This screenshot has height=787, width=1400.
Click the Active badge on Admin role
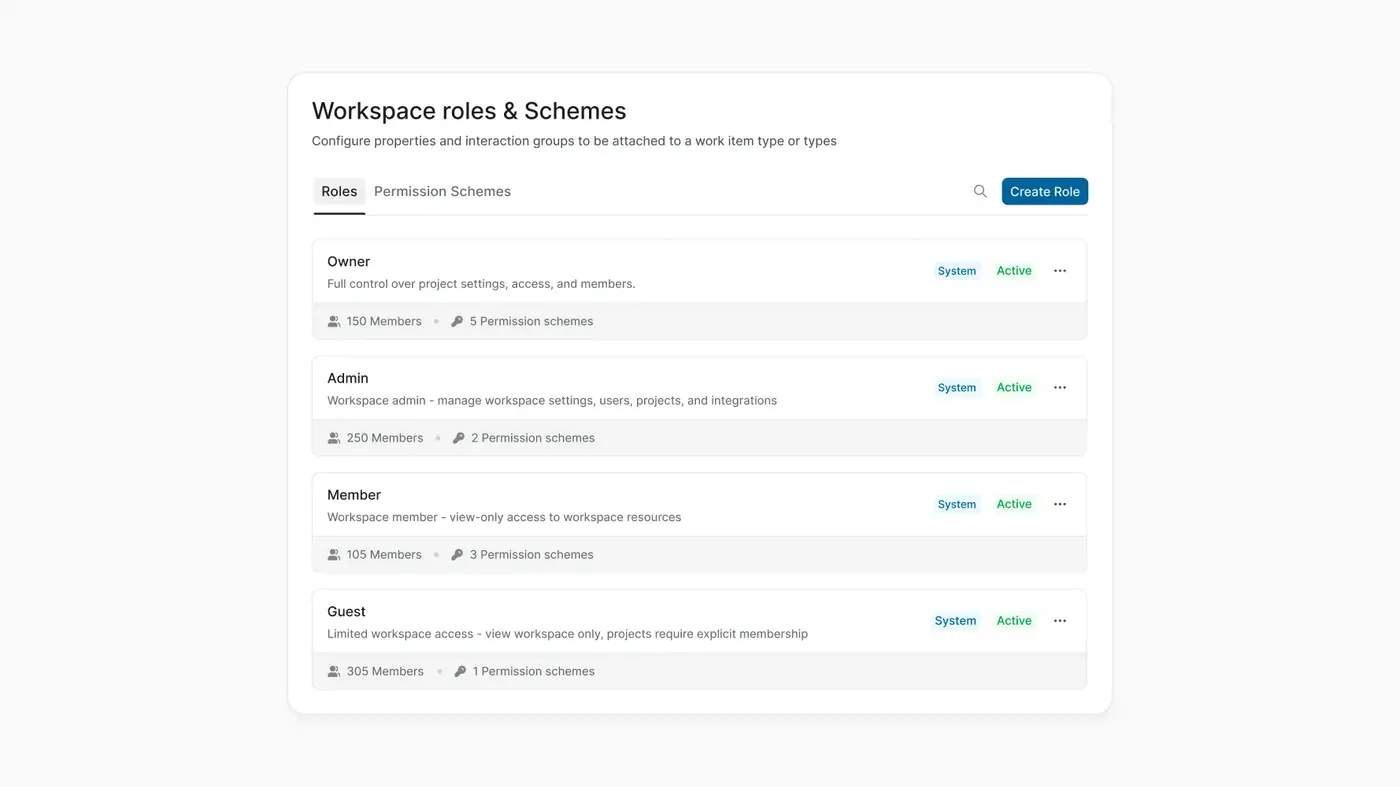click(1014, 388)
